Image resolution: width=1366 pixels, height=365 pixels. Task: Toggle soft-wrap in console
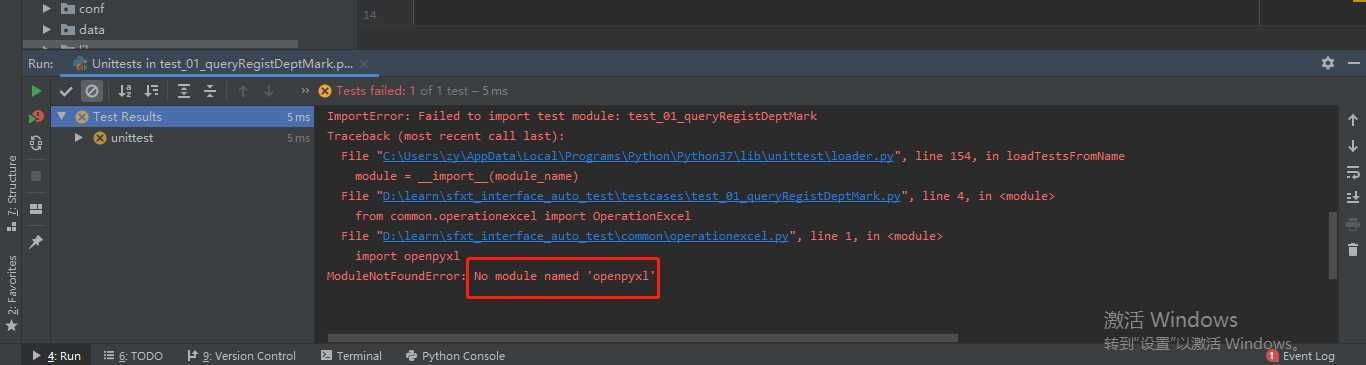point(1353,172)
